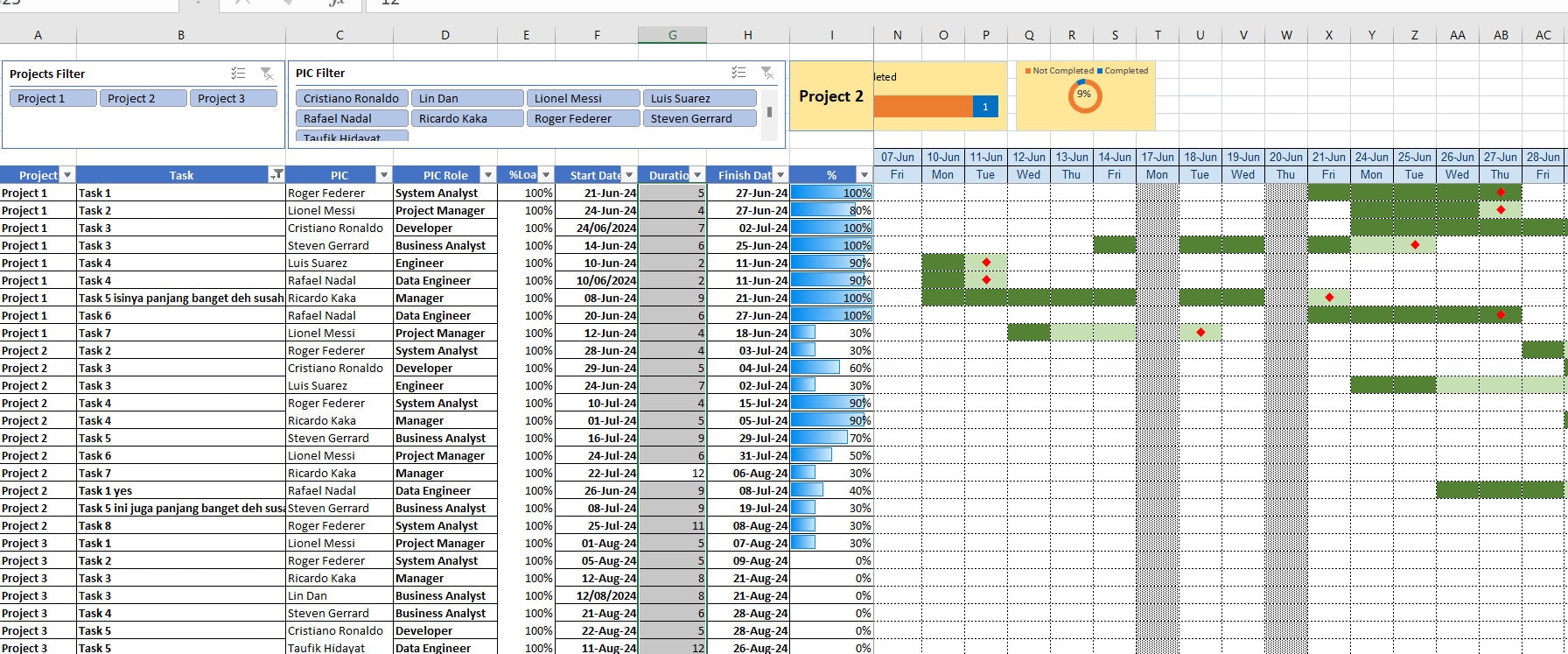The width and height of the screenshot is (1568, 654).
Task: Select the cell "Task 5 isinya panjang banget deh susah"
Action: pos(181,298)
